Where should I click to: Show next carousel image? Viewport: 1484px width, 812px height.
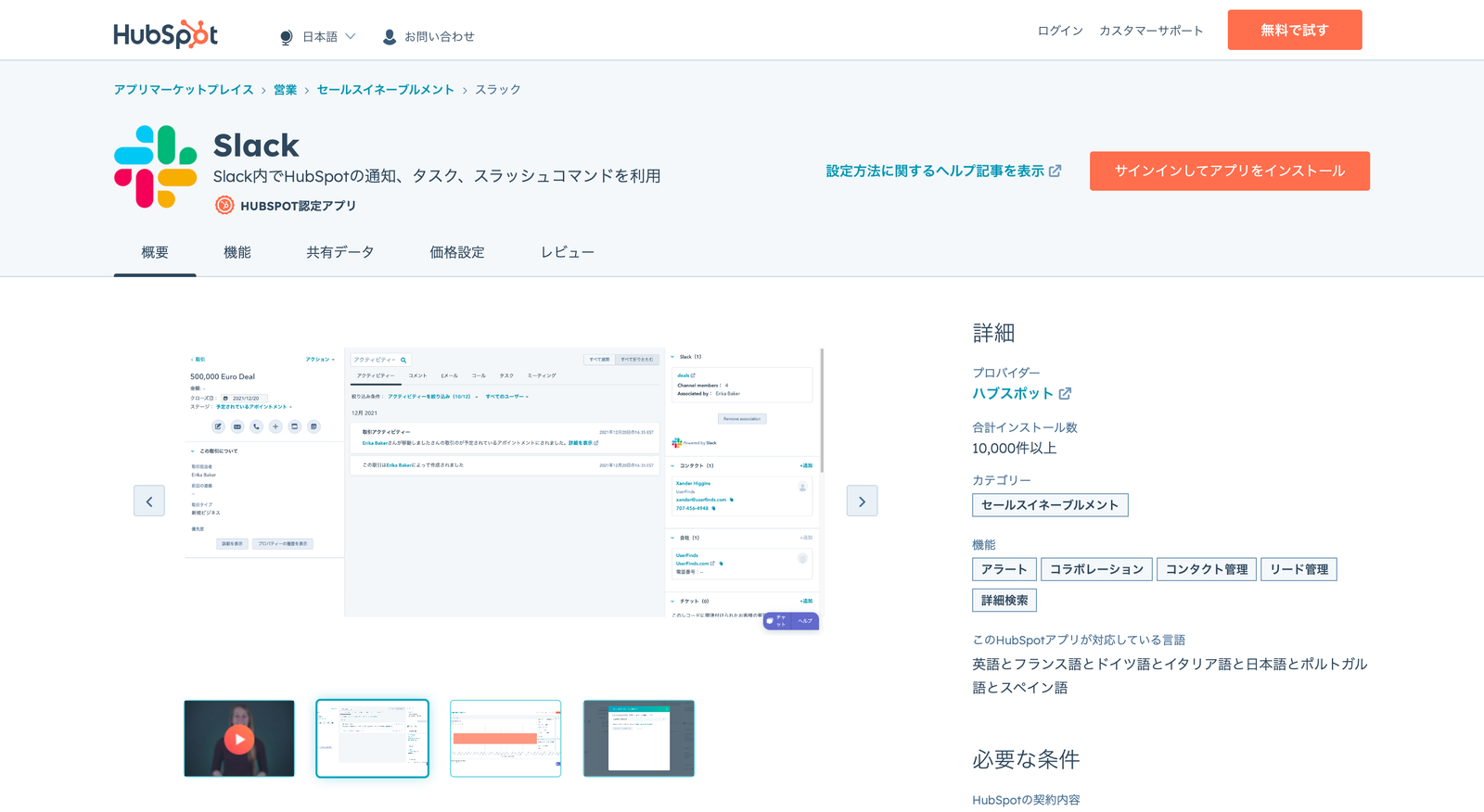click(862, 501)
